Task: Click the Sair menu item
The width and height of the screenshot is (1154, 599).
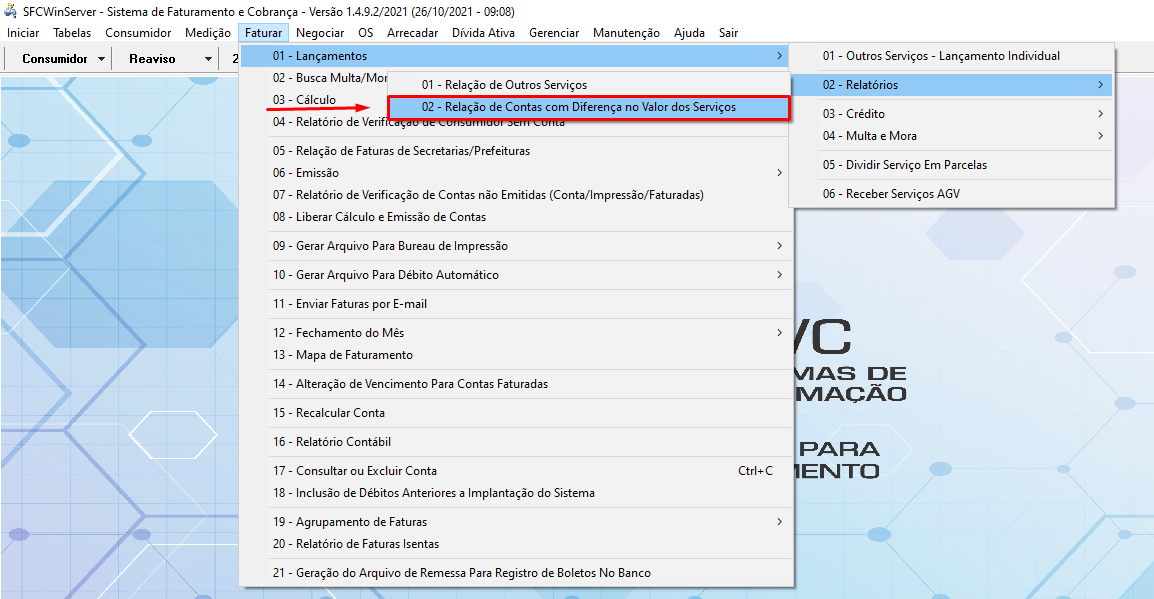Action: point(728,33)
